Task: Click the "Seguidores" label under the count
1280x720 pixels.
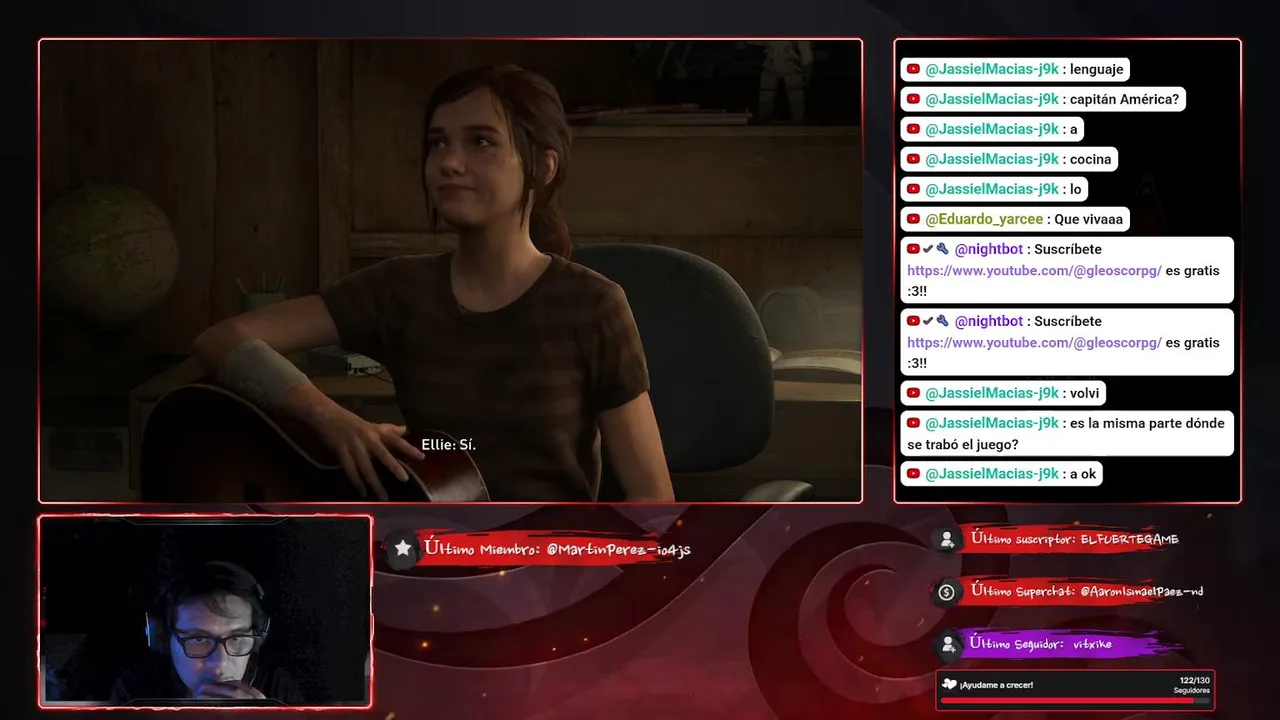Action: pos(1192,691)
